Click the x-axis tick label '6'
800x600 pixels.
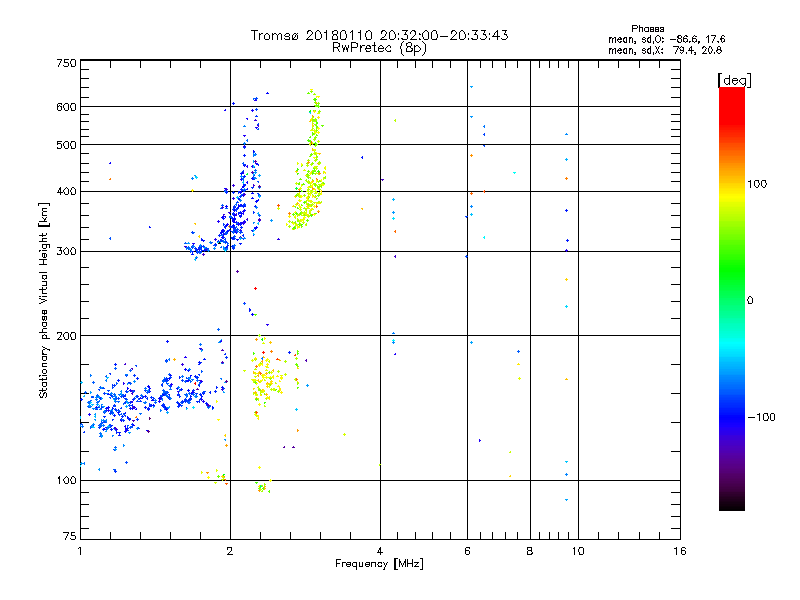coord(467,551)
